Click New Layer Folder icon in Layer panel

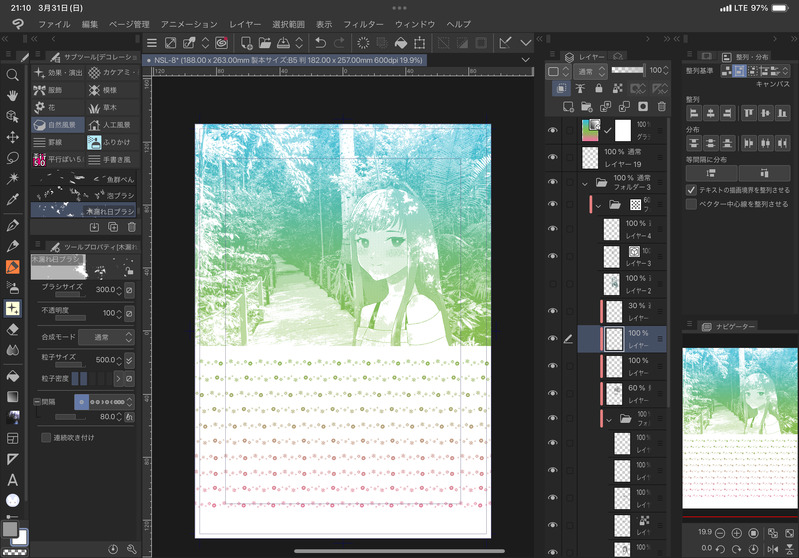coord(587,107)
